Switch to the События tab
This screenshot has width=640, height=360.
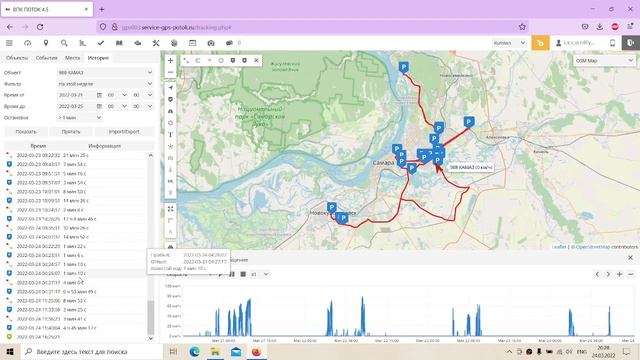[47, 58]
